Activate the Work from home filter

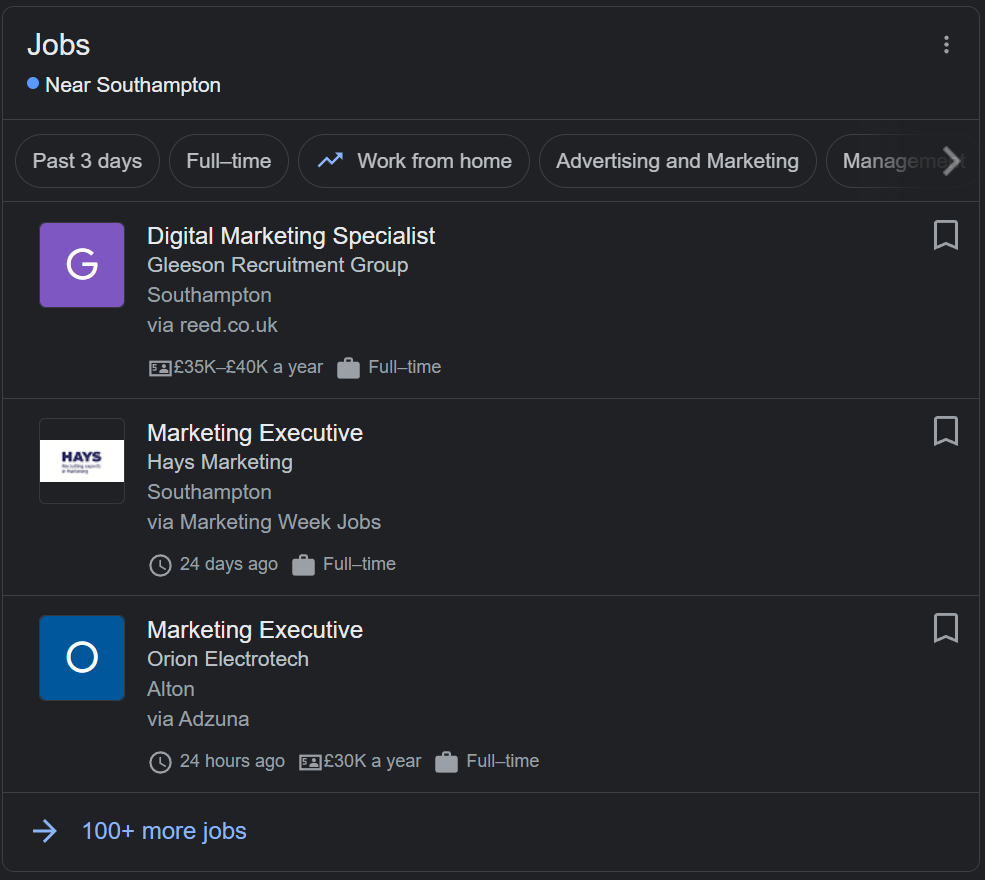tap(413, 160)
